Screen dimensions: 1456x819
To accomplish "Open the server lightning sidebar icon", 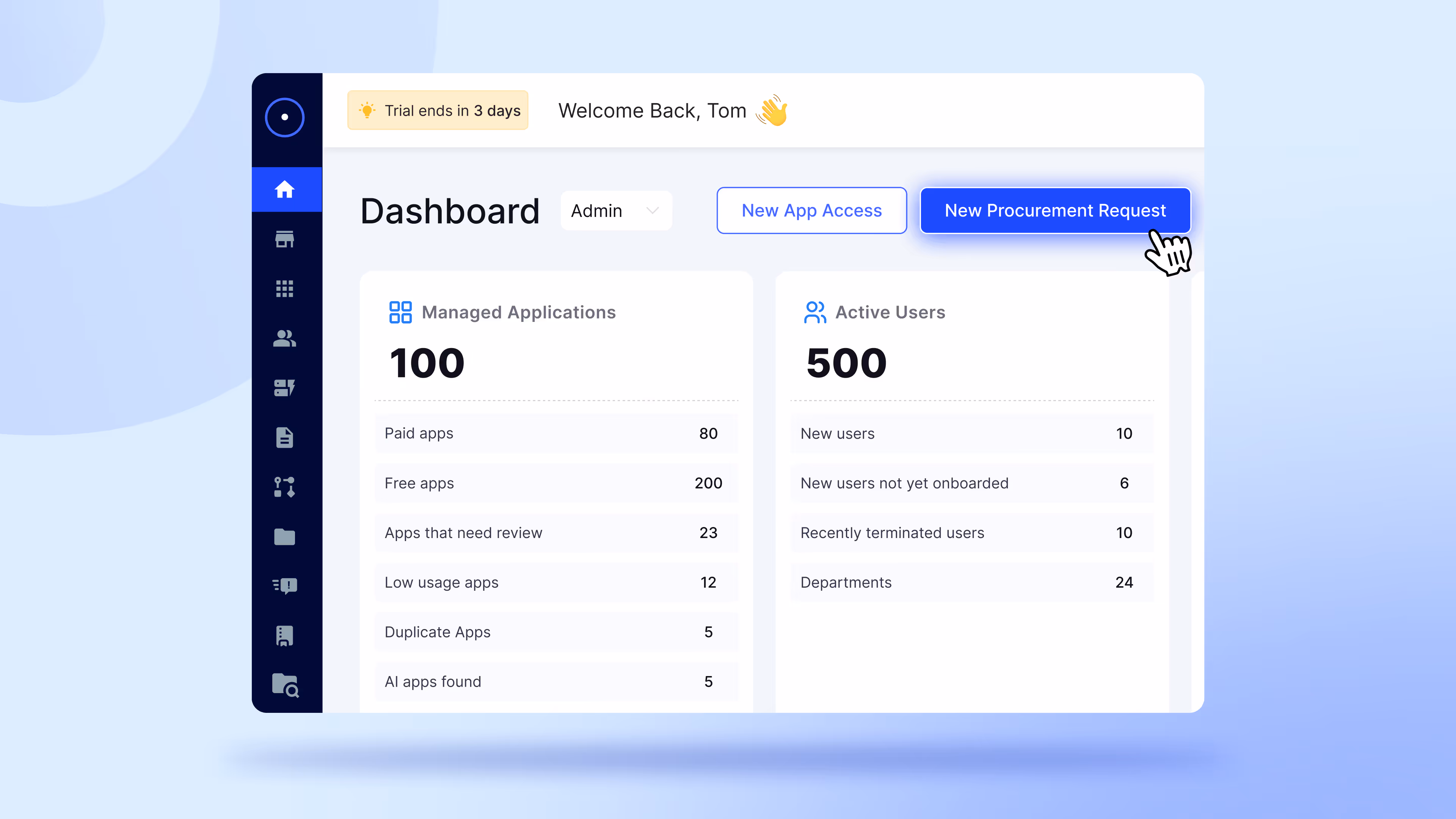I will point(284,388).
